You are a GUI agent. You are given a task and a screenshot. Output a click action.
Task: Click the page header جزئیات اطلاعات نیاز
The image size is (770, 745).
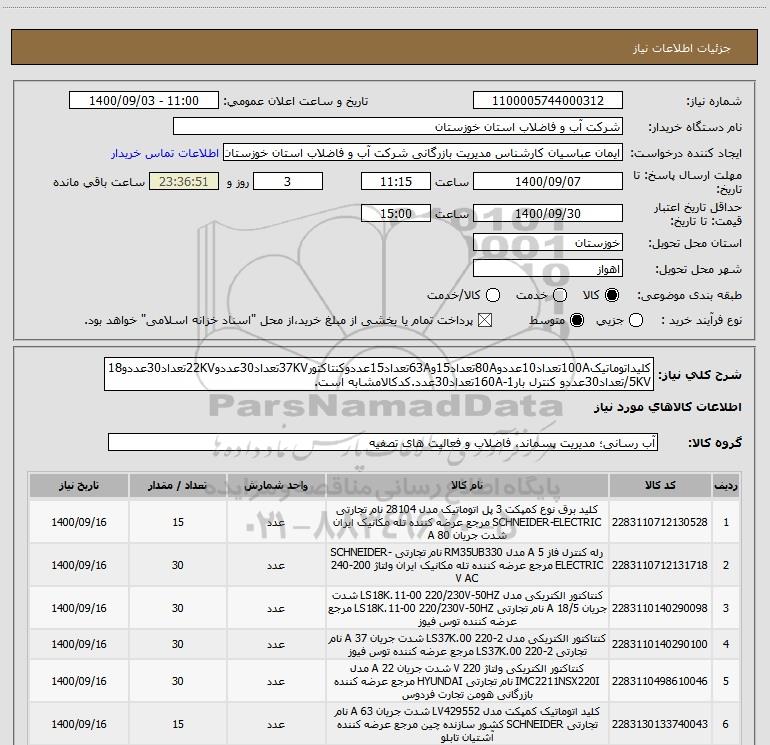pos(682,48)
